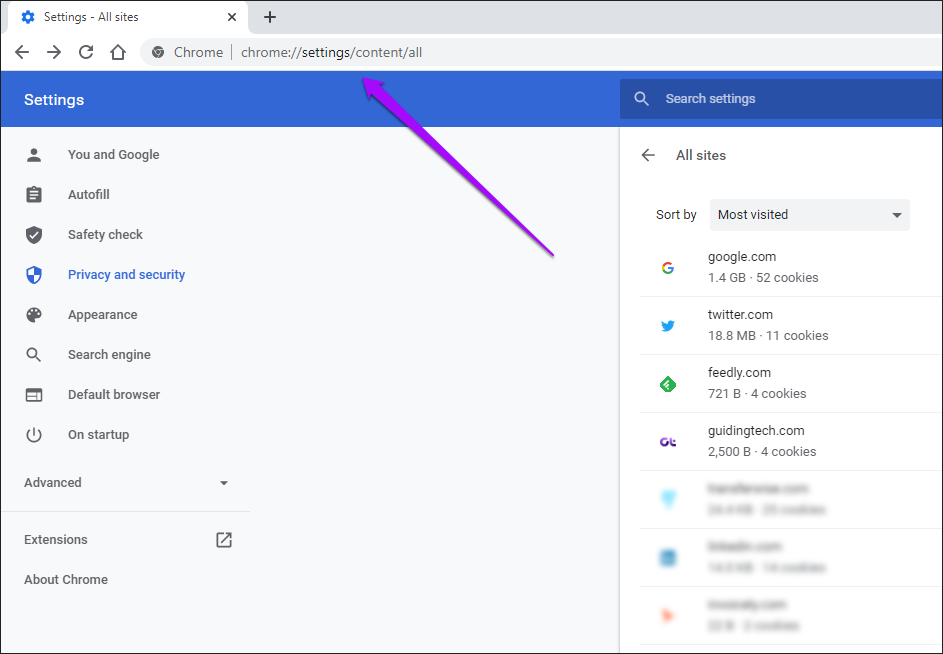Click the You and Google person icon
This screenshot has height=654, width=943.
35,154
